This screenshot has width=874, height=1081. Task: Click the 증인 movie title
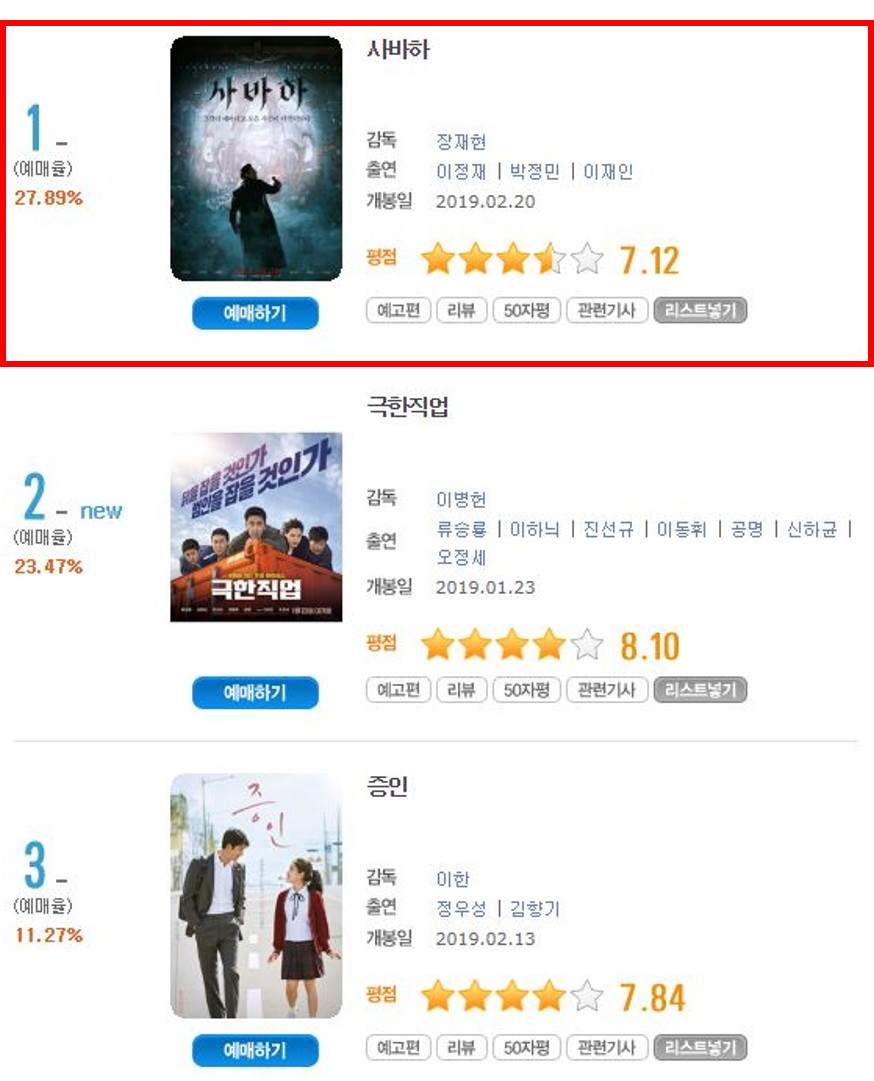[387, 786]
